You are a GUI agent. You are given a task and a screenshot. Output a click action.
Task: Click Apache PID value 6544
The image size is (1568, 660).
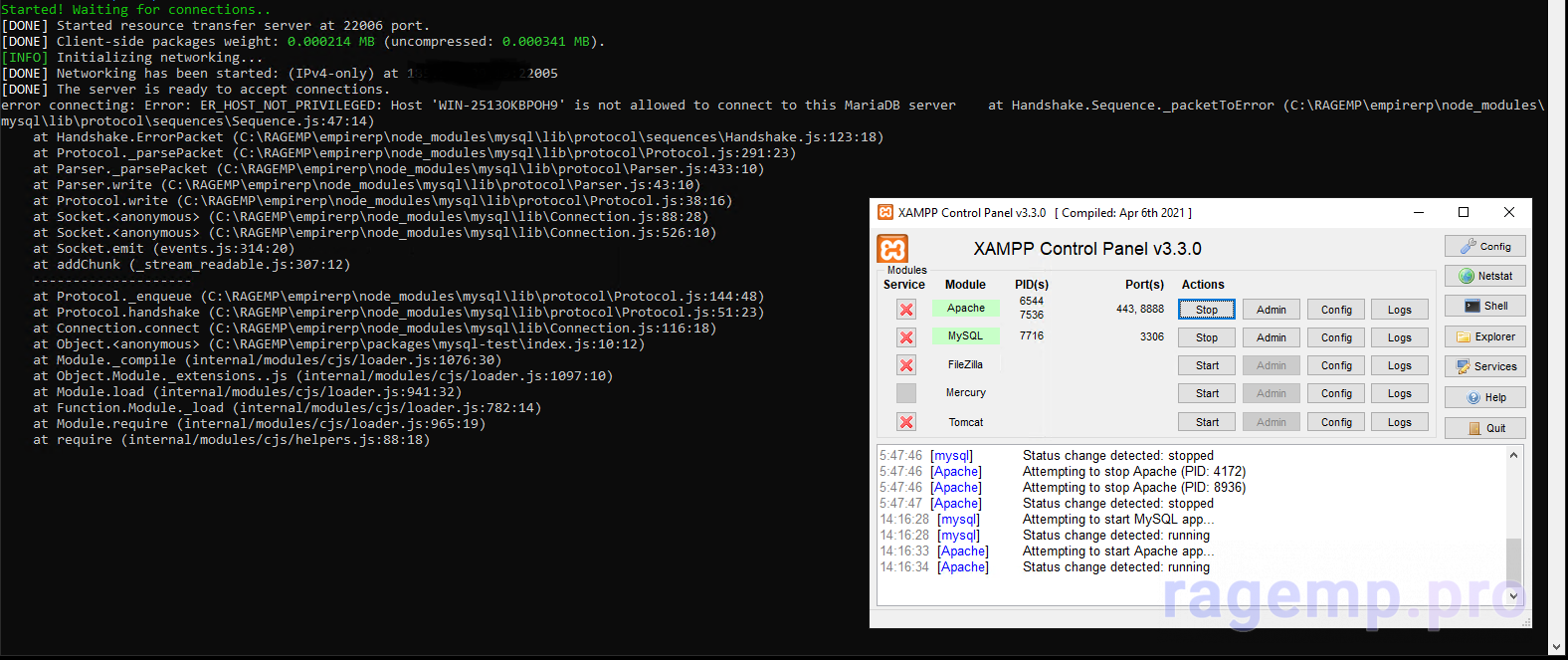tap(1032, 301)
